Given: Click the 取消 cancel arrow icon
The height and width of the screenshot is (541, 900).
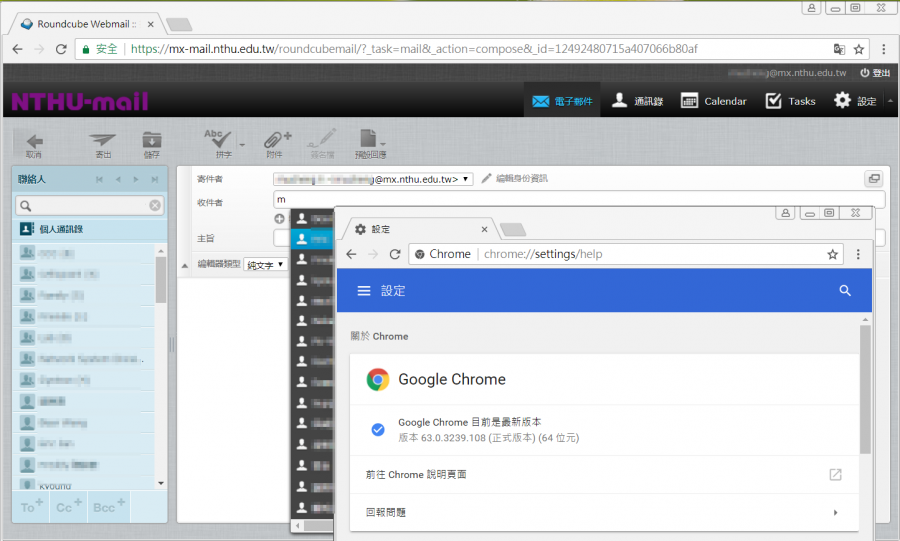Looking at the screenshot, I should coord(34,143).
